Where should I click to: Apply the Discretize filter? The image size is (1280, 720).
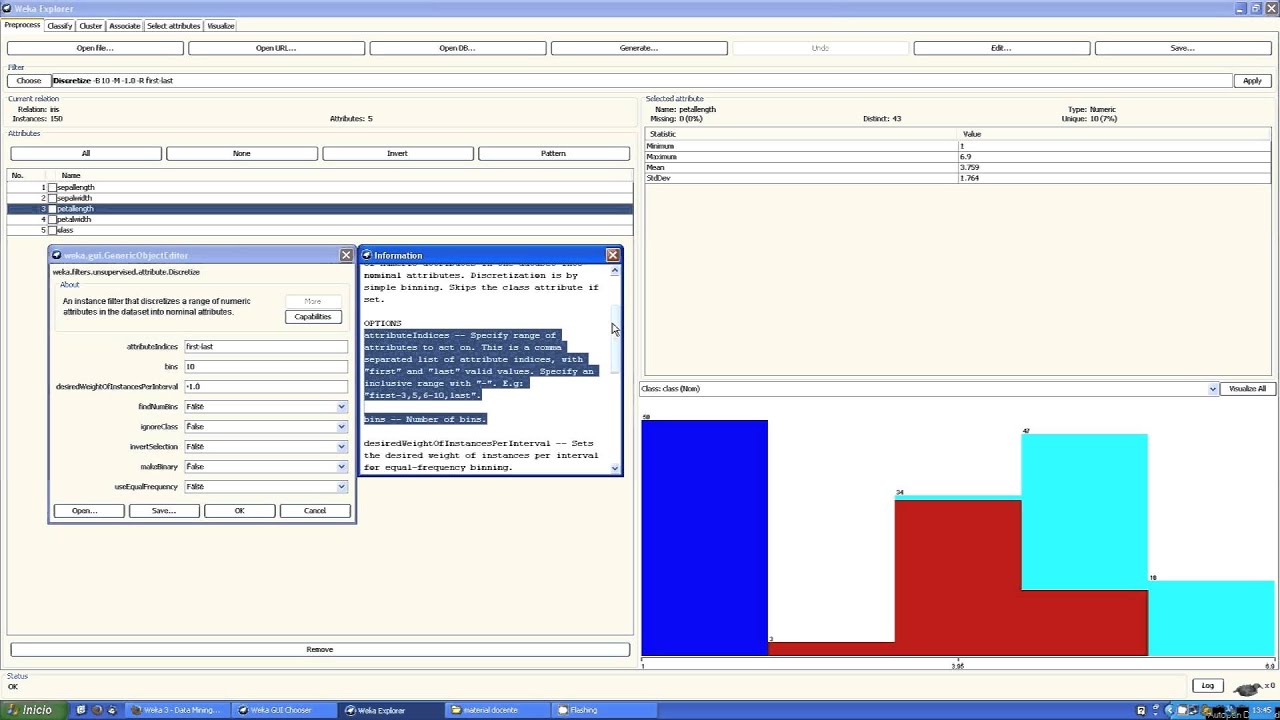coord(1252,80)
